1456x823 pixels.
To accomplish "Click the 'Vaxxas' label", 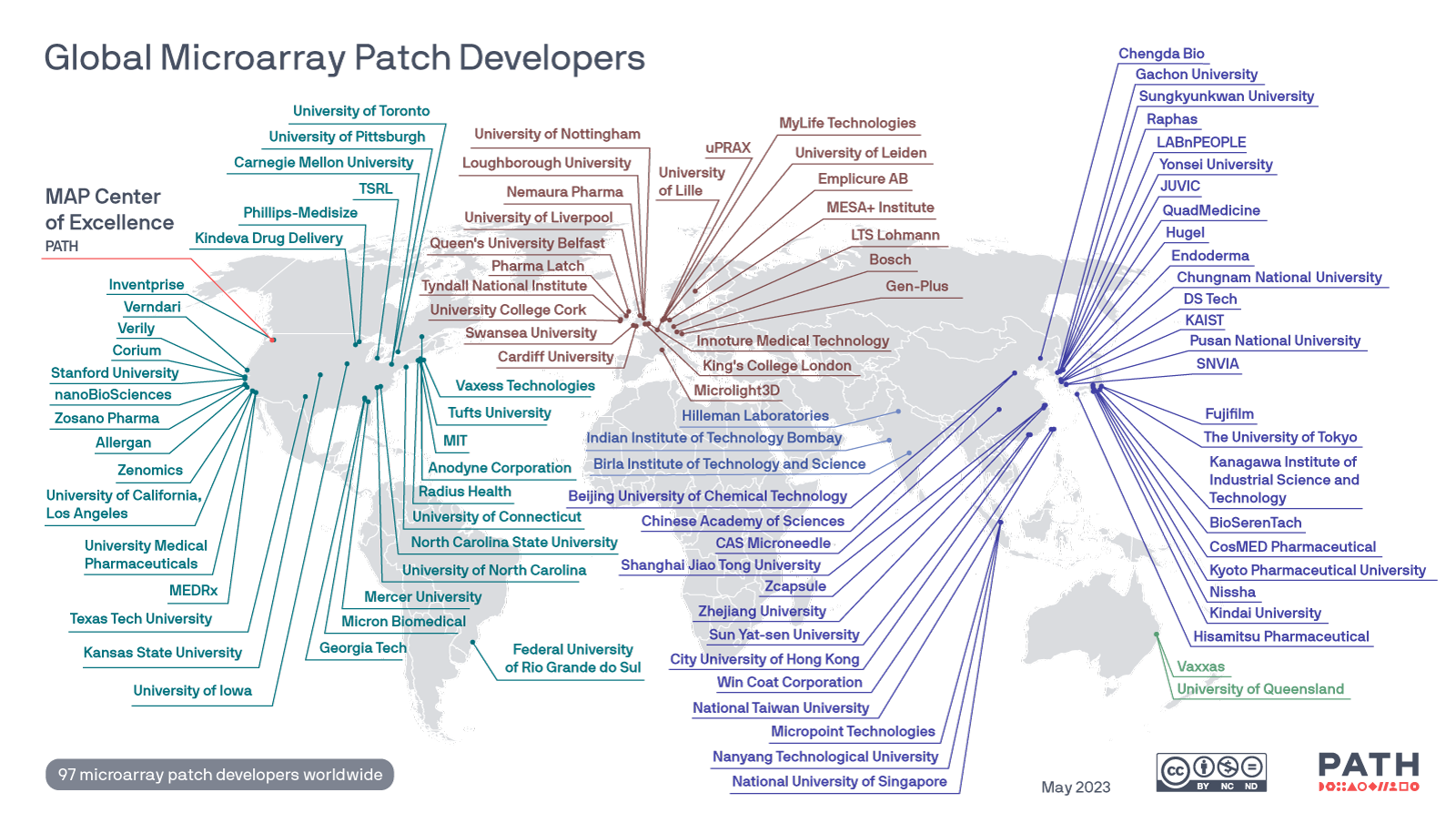I will [1200, 667].
